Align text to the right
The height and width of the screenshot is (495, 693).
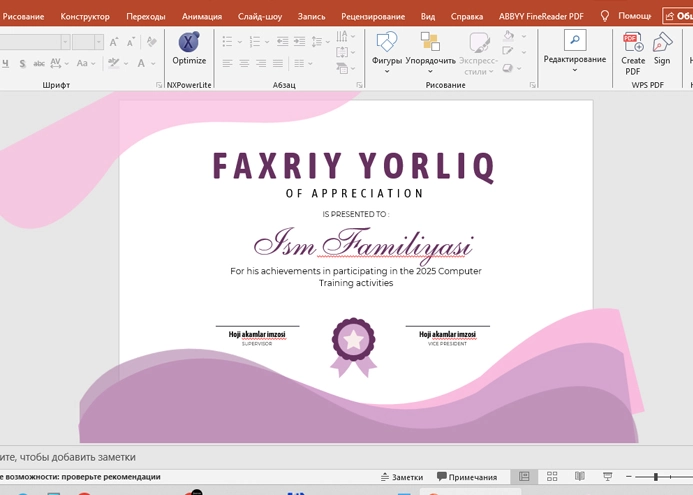click(x=261, y=64)
